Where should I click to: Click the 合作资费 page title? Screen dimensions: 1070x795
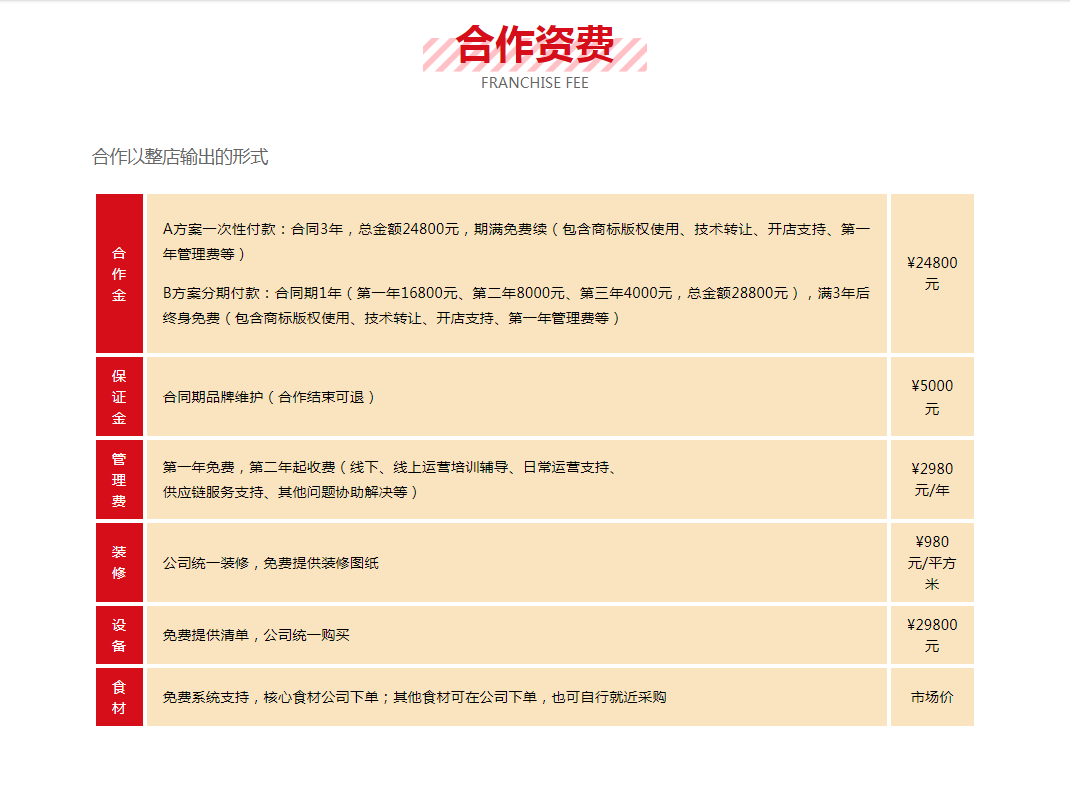tap(535, 45)
